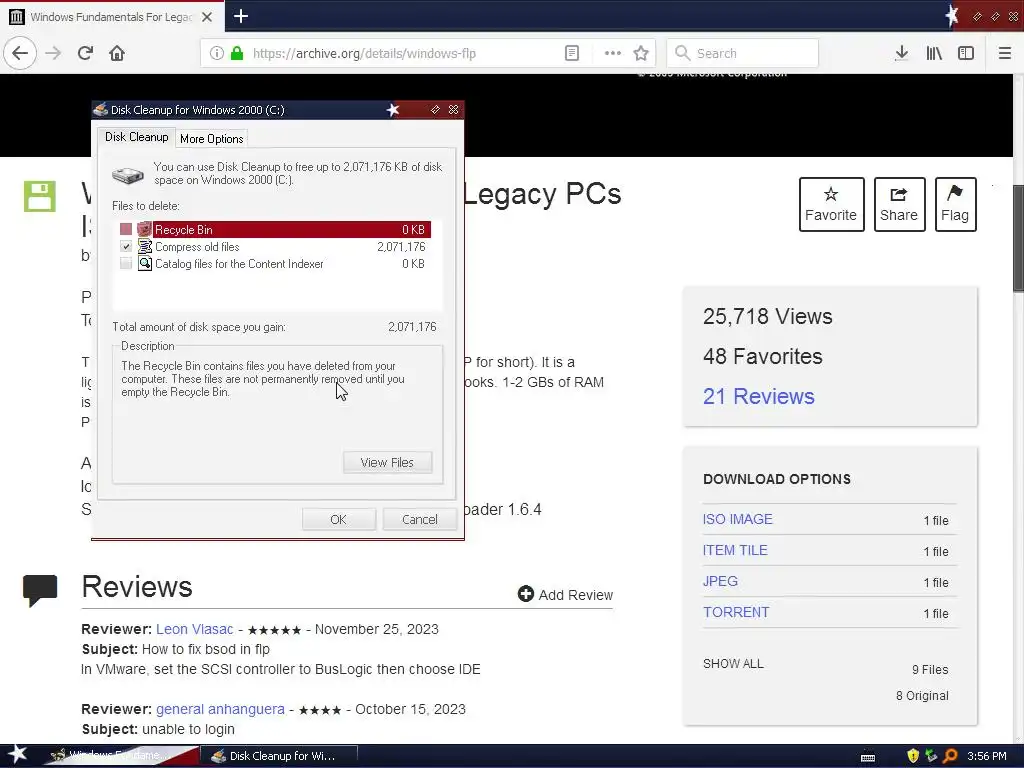
Task: Open page actions three-dots menu
Action: pos(613,53)
